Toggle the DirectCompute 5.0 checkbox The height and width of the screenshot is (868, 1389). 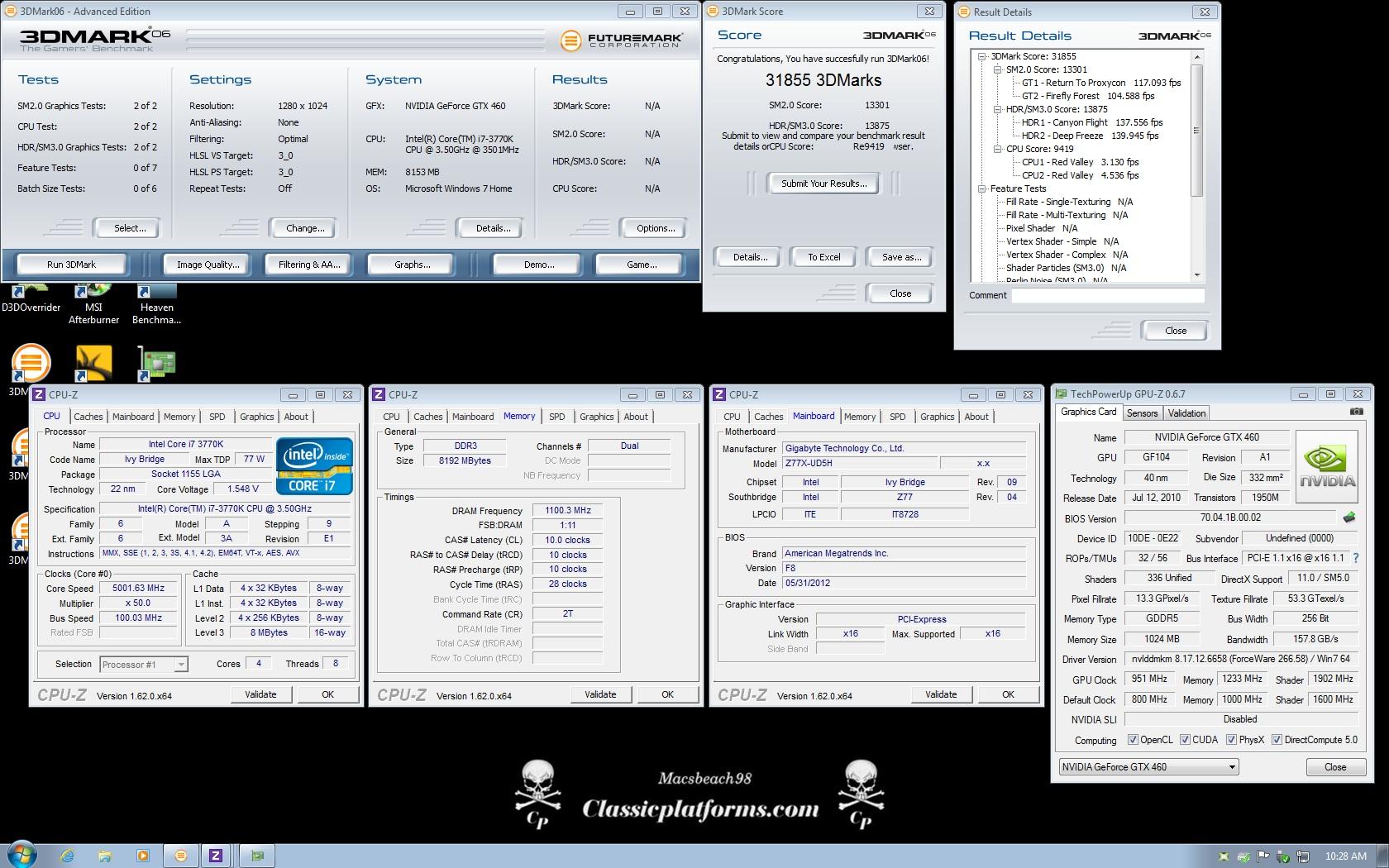pos(1277,740)
